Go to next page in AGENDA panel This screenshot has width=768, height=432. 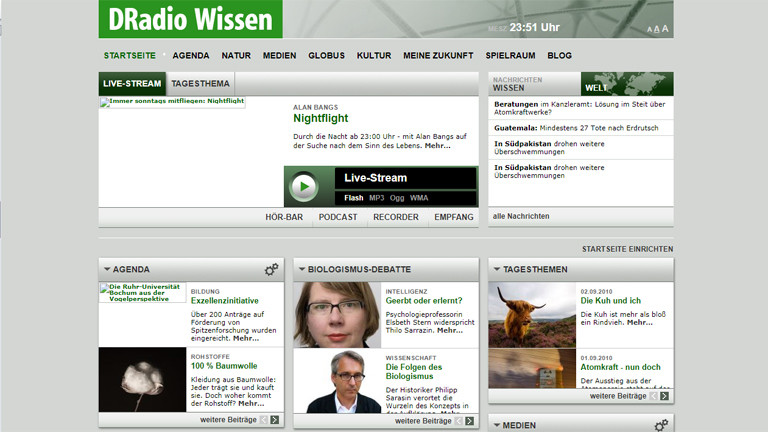click(275, 420)
